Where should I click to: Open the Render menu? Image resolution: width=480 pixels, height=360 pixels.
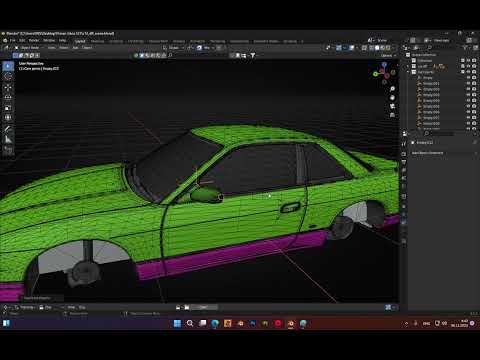34,40
